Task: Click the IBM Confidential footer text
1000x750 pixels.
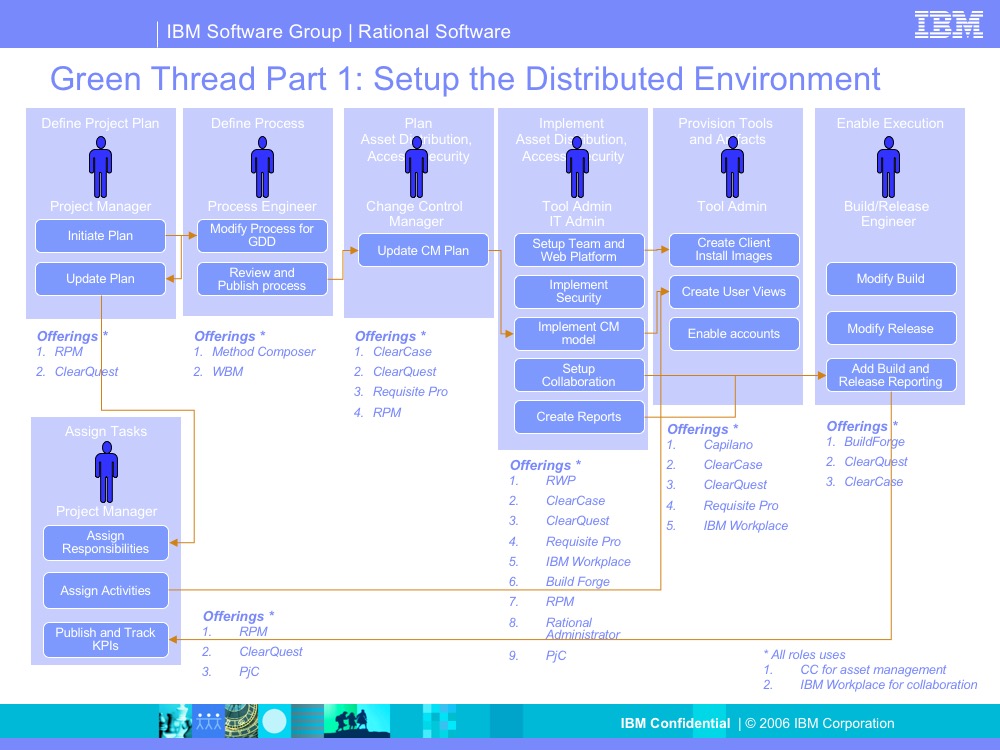Action: [x=675, y=723]
